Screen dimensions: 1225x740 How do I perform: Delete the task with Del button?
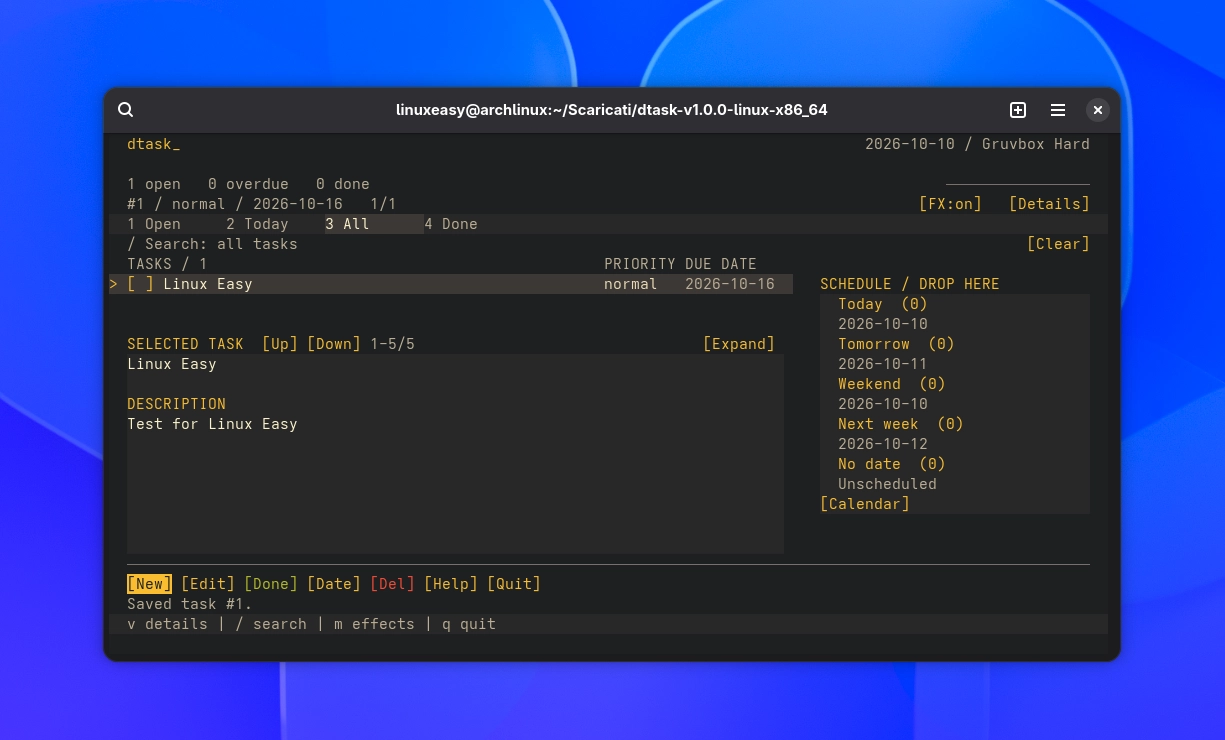pyautogui.click(x=392, y=584)
